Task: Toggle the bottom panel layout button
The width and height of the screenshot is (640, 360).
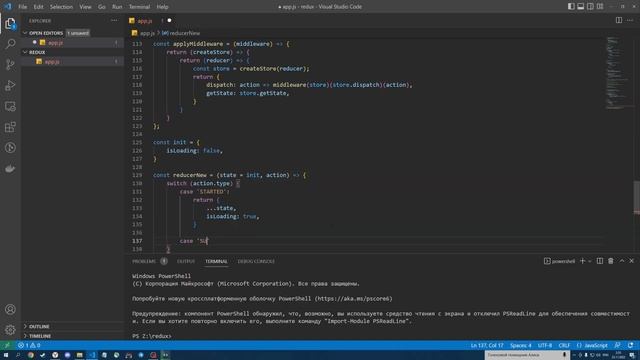Action: tap(580, 7)
